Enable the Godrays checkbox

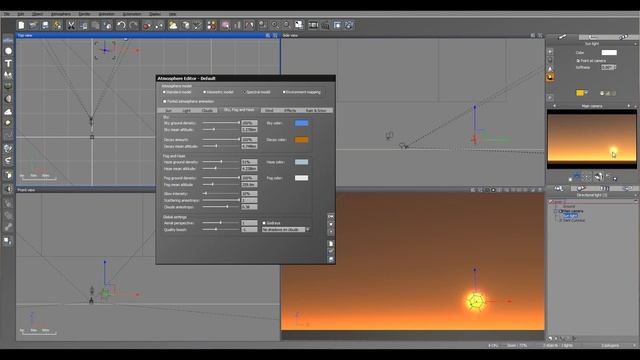click(x=264, y=223)
